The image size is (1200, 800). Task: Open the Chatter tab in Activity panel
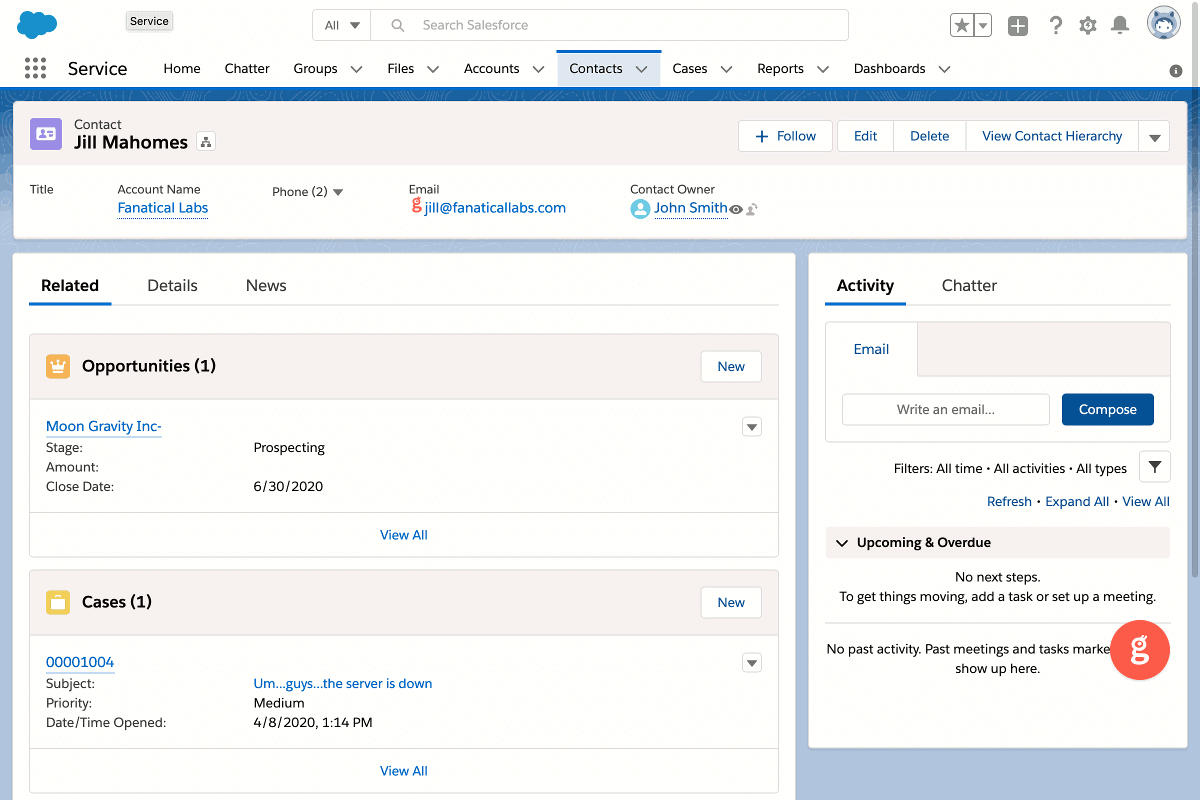pyautogui.click(x=968, y=285)
